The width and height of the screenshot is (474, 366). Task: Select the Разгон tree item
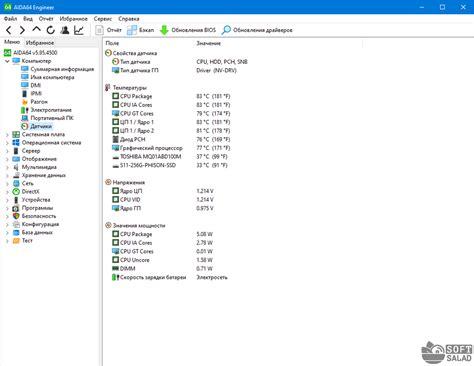34,102
